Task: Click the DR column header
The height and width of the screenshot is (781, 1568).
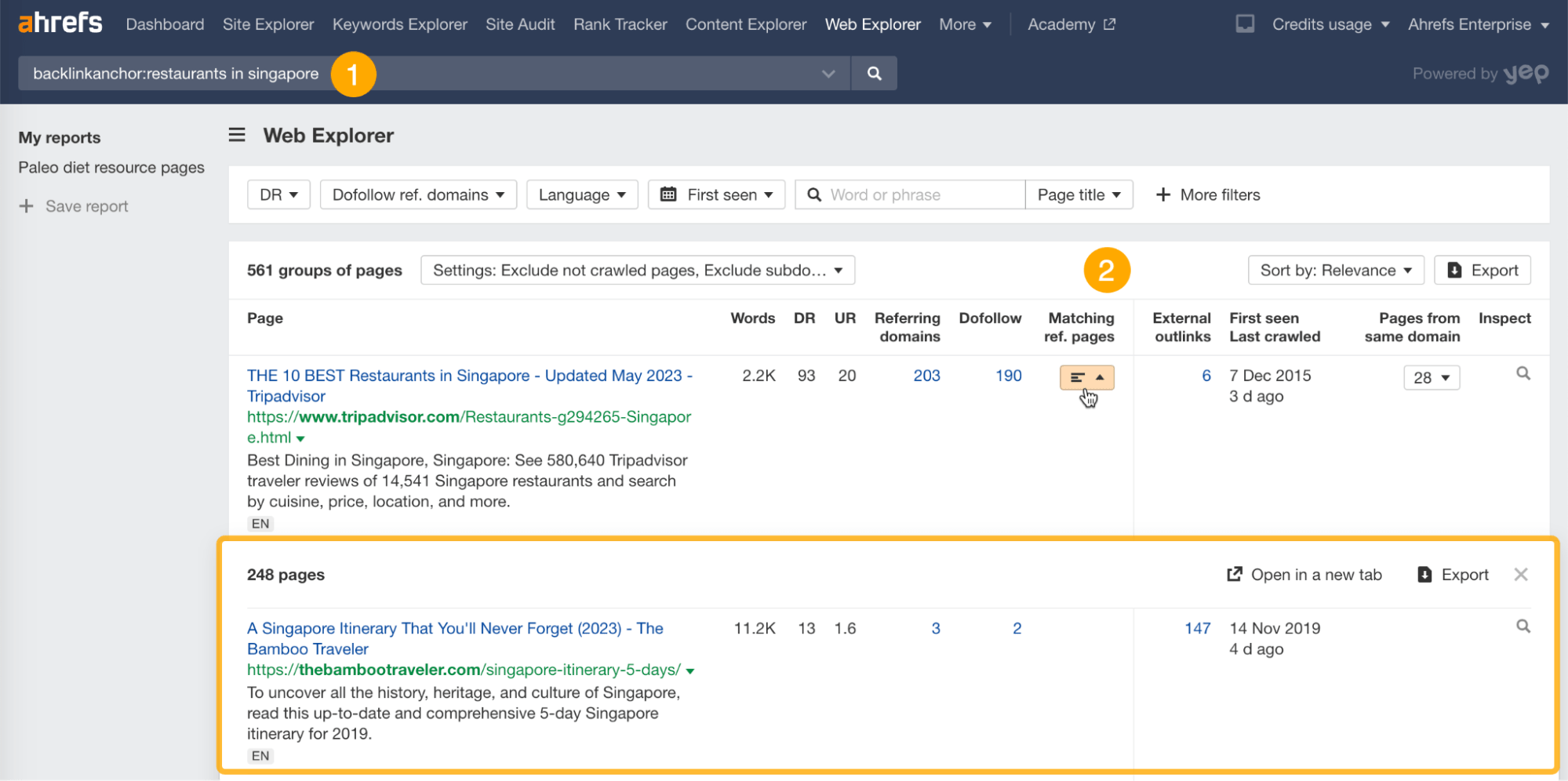Action: click(x=804, y=318)
